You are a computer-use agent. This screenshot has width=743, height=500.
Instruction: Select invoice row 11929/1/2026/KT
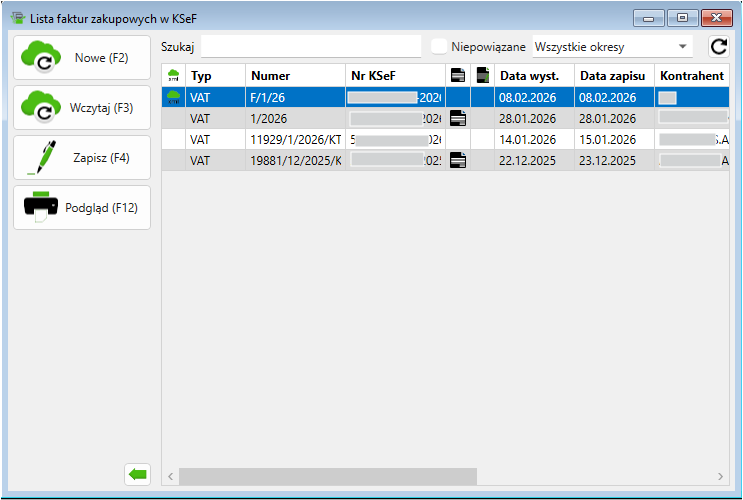(x=295, y=139)
